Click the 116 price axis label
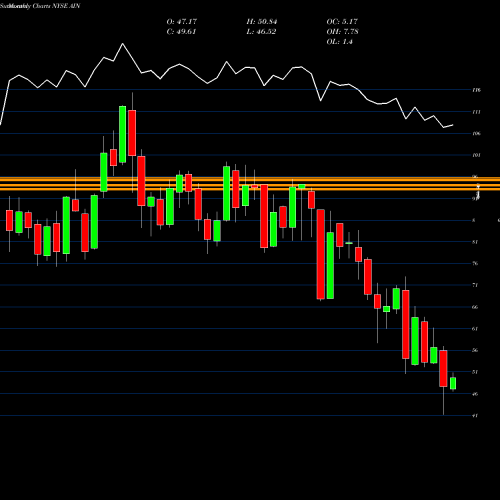Image resolution: width=500 pixels, height=500 pixels. 476,90
